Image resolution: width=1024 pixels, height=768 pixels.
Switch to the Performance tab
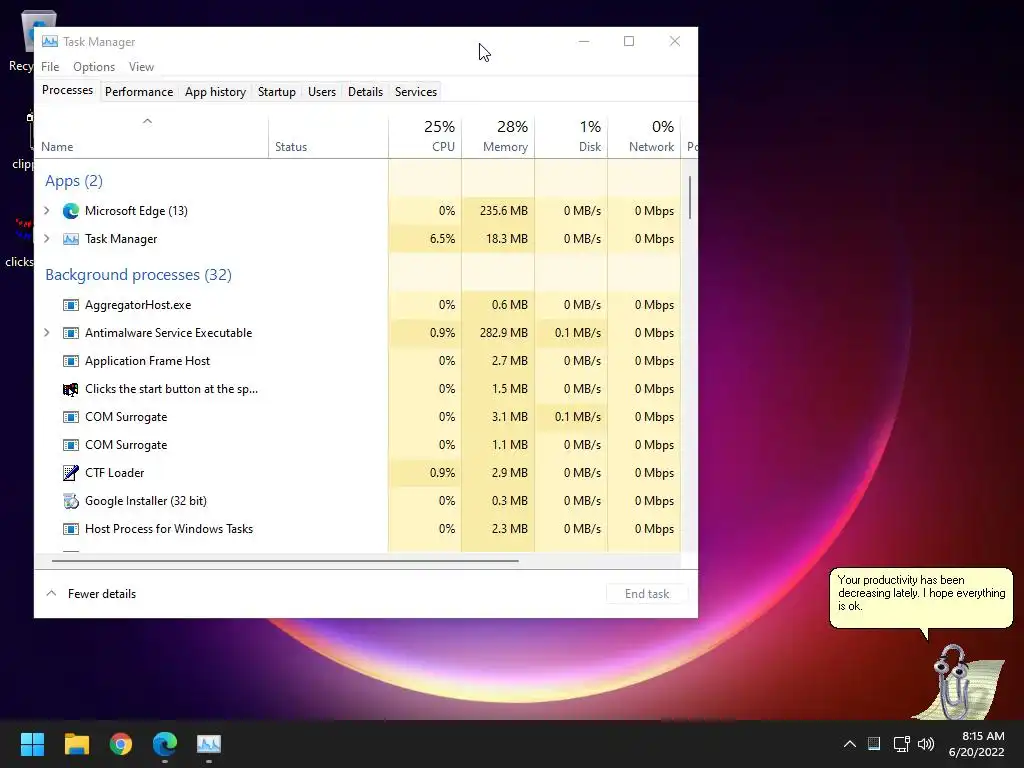[138, 92]
